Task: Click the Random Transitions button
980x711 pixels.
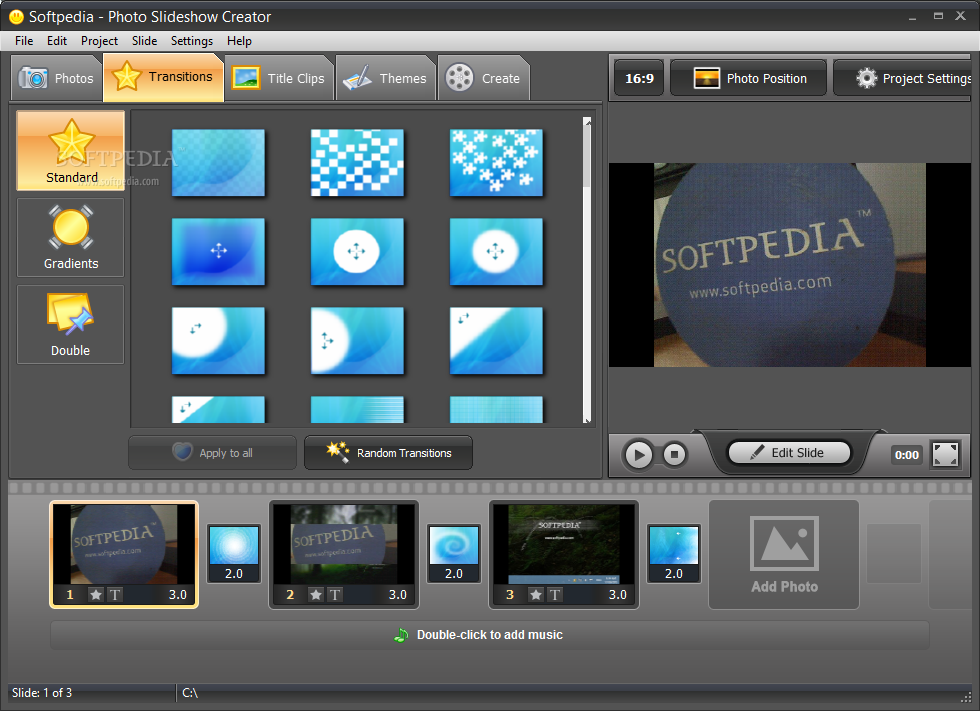Action: coord(388,452)
